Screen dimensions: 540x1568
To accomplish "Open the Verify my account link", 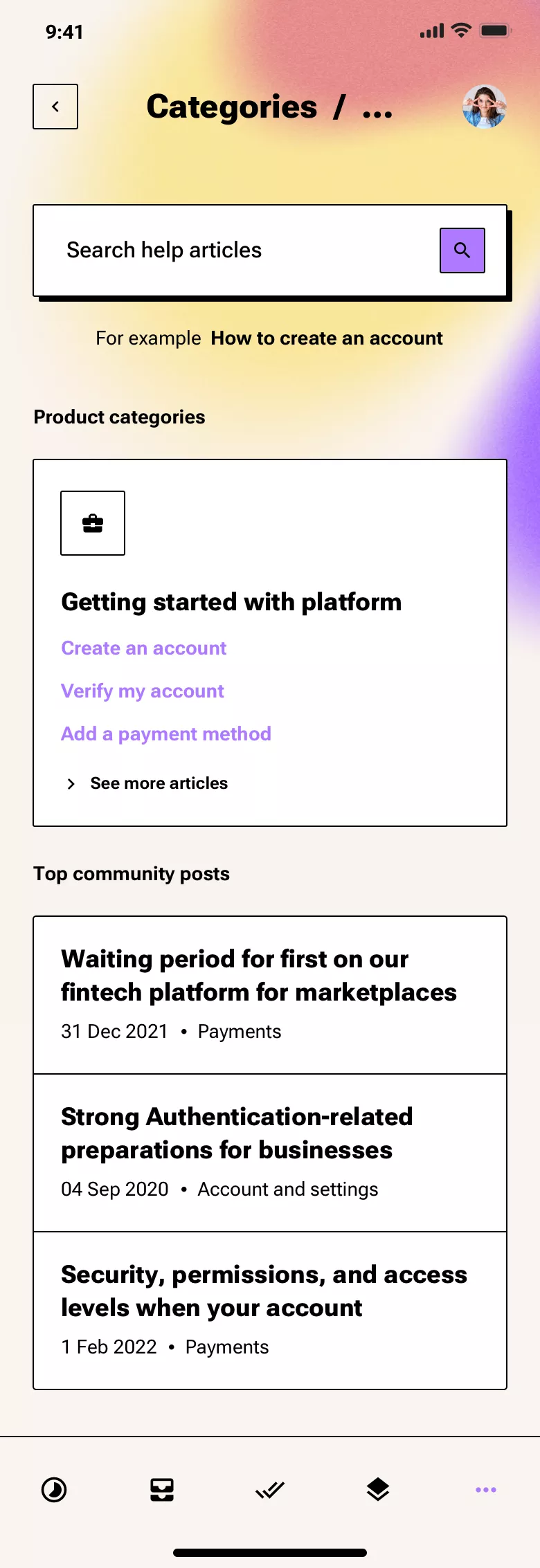I will [142, 691].
